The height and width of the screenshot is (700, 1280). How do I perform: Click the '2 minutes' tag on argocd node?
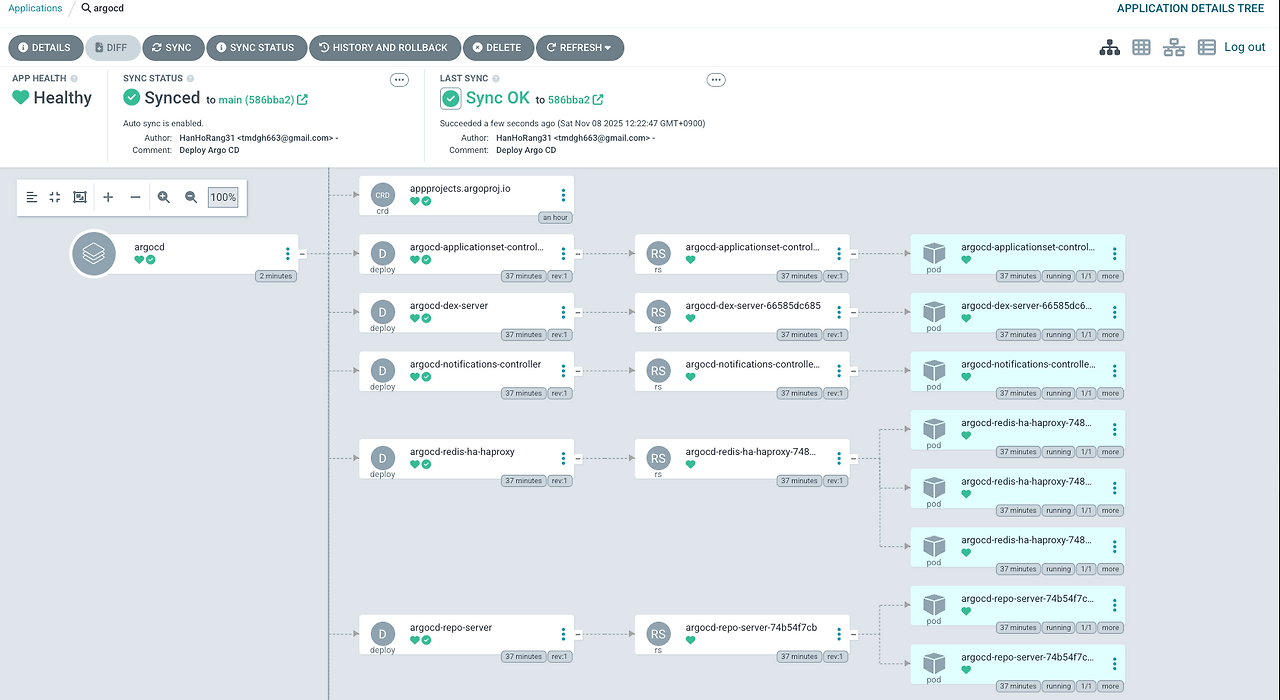276,276
